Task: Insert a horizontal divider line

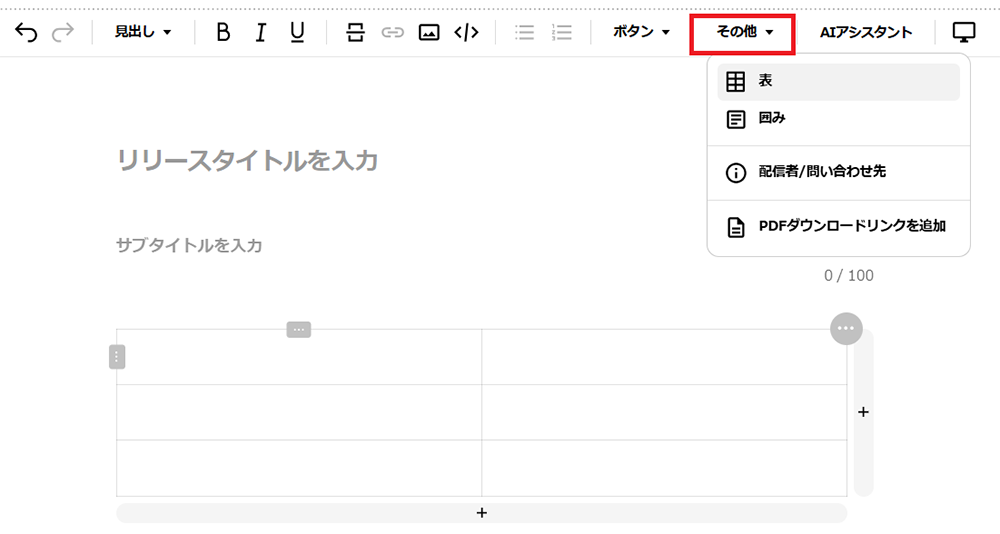Action: point(355,33)
